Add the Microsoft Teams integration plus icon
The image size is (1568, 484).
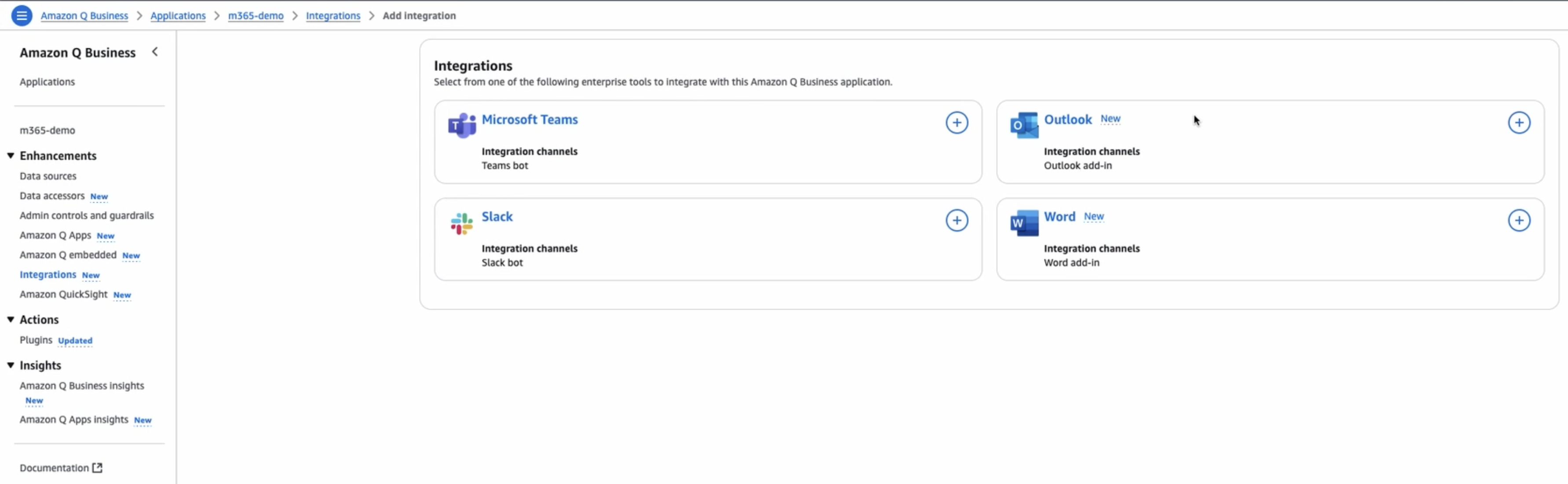point(956,123)
